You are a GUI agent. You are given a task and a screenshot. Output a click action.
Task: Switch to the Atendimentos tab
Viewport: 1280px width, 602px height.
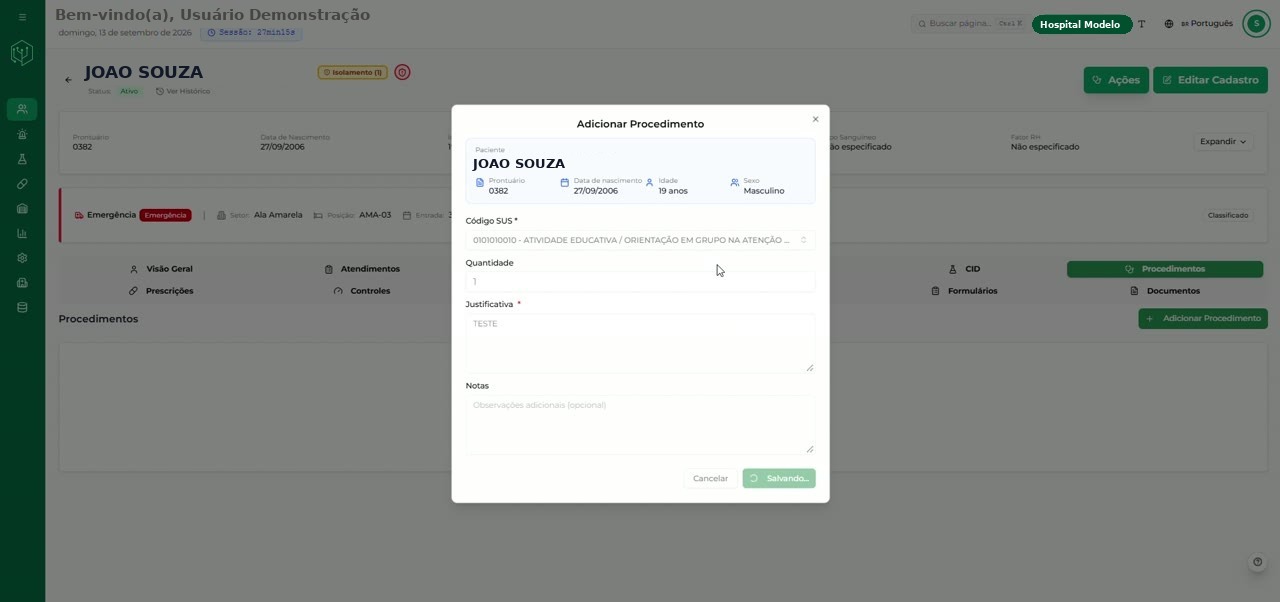point(362,269)
